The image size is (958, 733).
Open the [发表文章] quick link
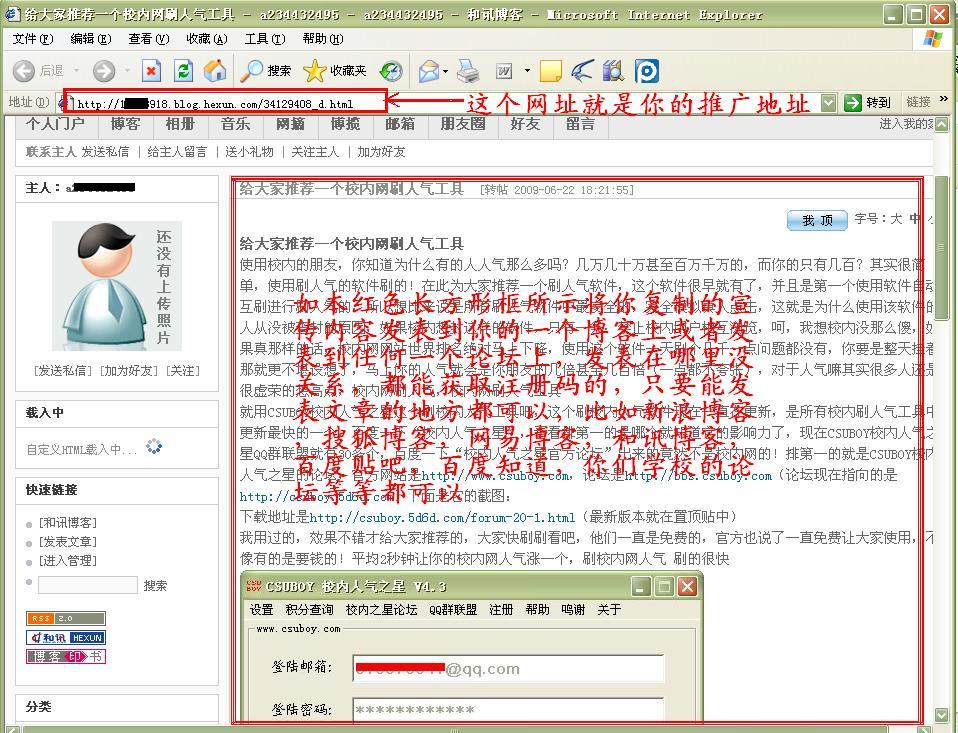tap(68, 541)
